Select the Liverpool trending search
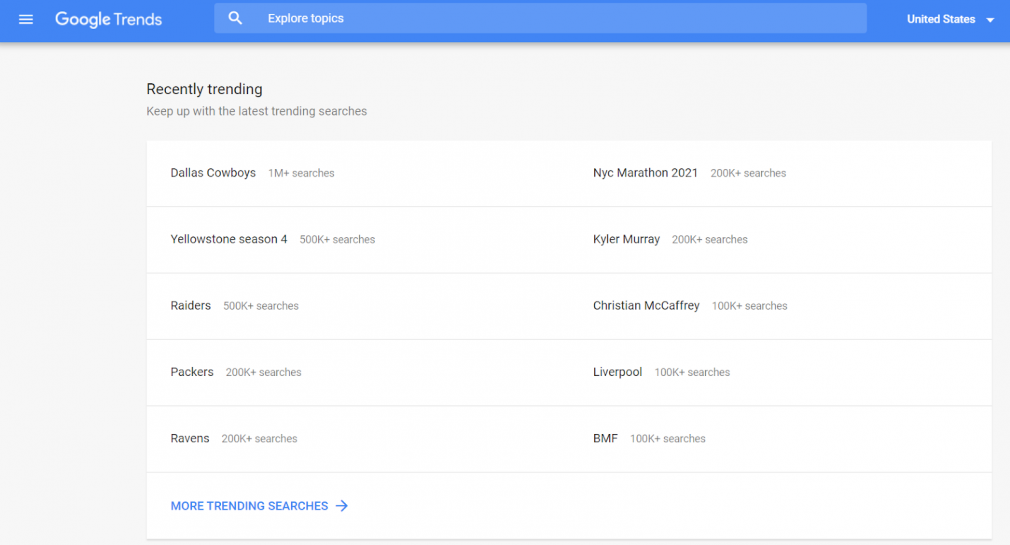 [x=618, y=372]
